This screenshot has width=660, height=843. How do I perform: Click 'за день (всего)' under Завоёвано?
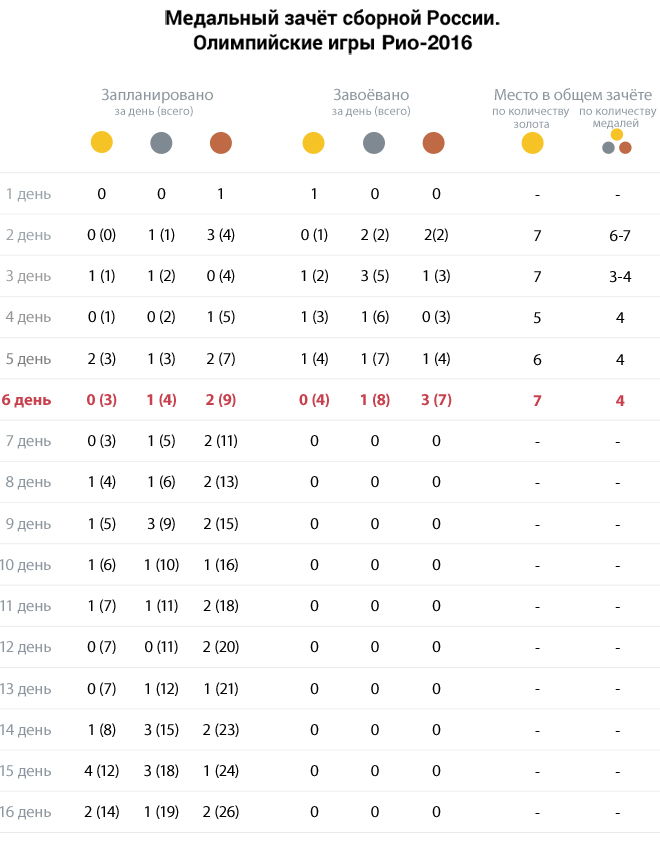pyautogui.click(x=371, y=111)
